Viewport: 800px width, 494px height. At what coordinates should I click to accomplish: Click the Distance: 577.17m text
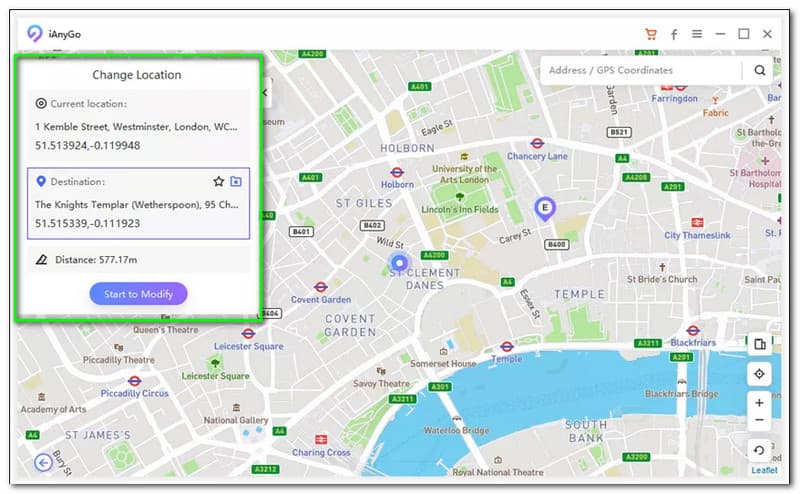click(x=96, y=260)
